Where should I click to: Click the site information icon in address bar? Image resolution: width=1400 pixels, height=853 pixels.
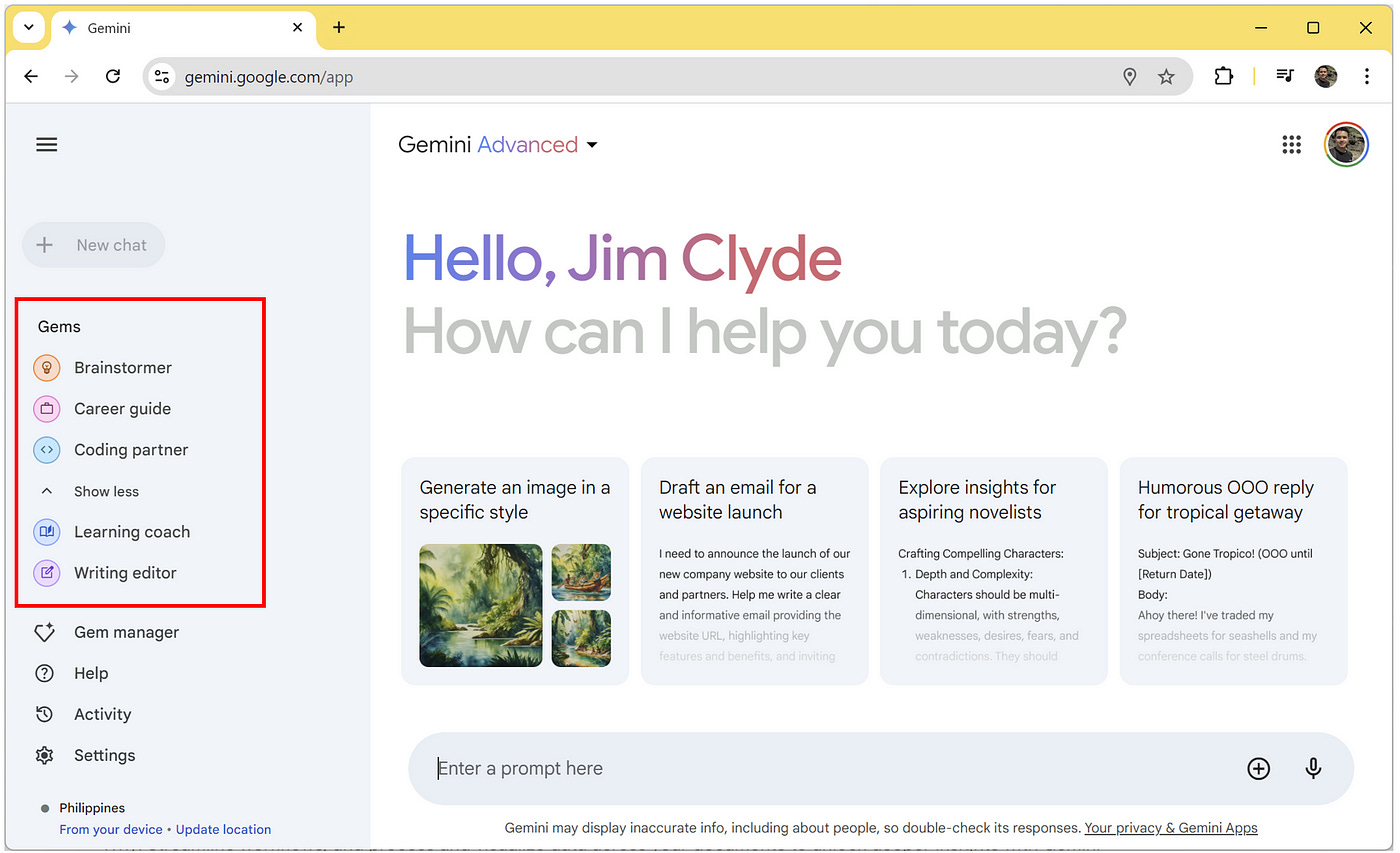(x=163, y=77)
